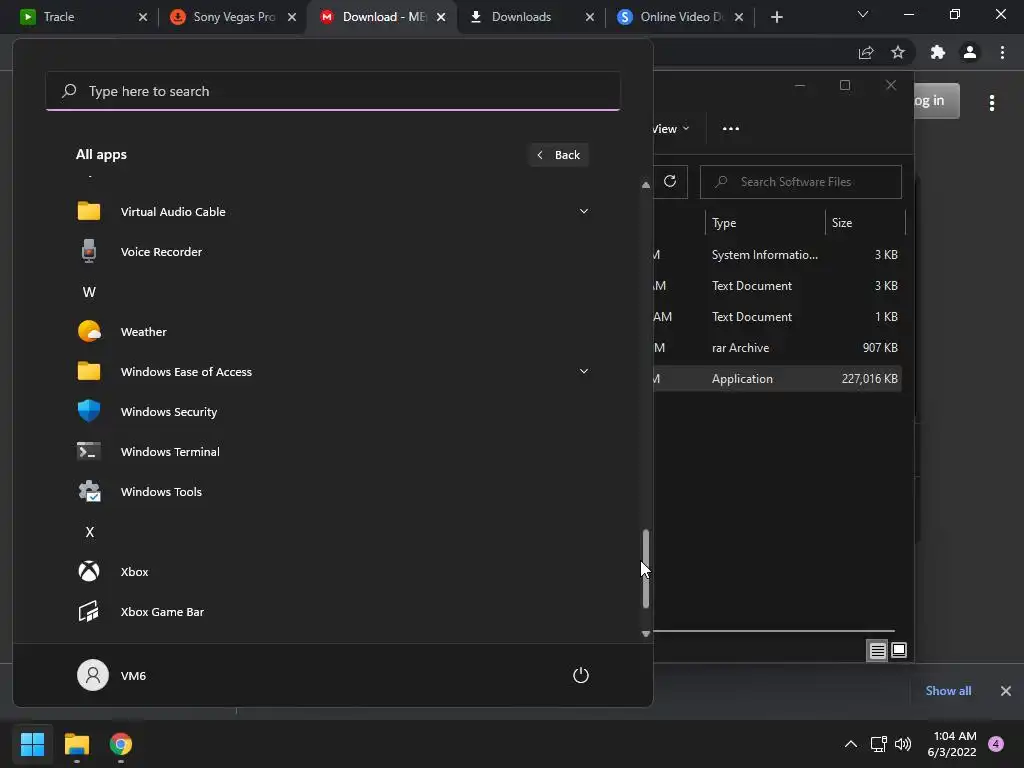Select the System Information file row
This screenshot has height=768, width=1024.
pyautogui.click(x=778, y=255)
